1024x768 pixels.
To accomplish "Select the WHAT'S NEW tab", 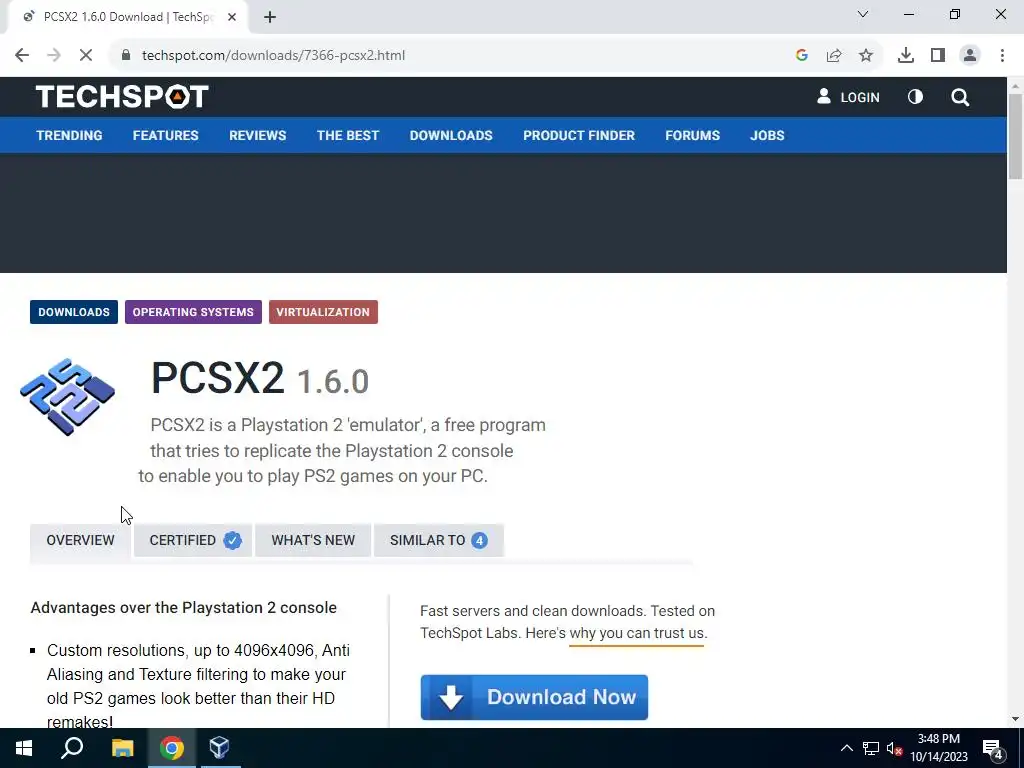I will pos(313,540).
